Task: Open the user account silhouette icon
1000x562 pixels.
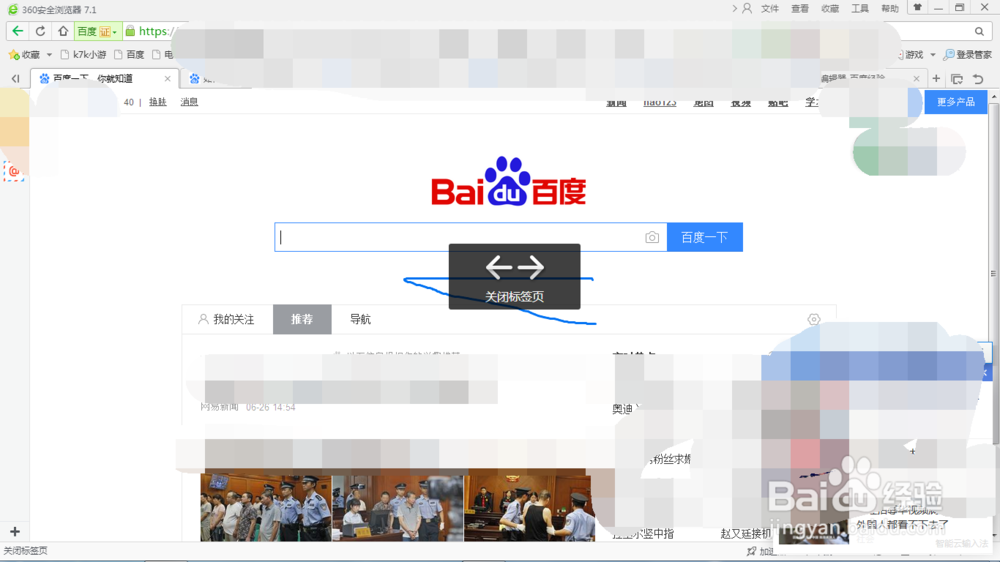Action: point(747,8)
